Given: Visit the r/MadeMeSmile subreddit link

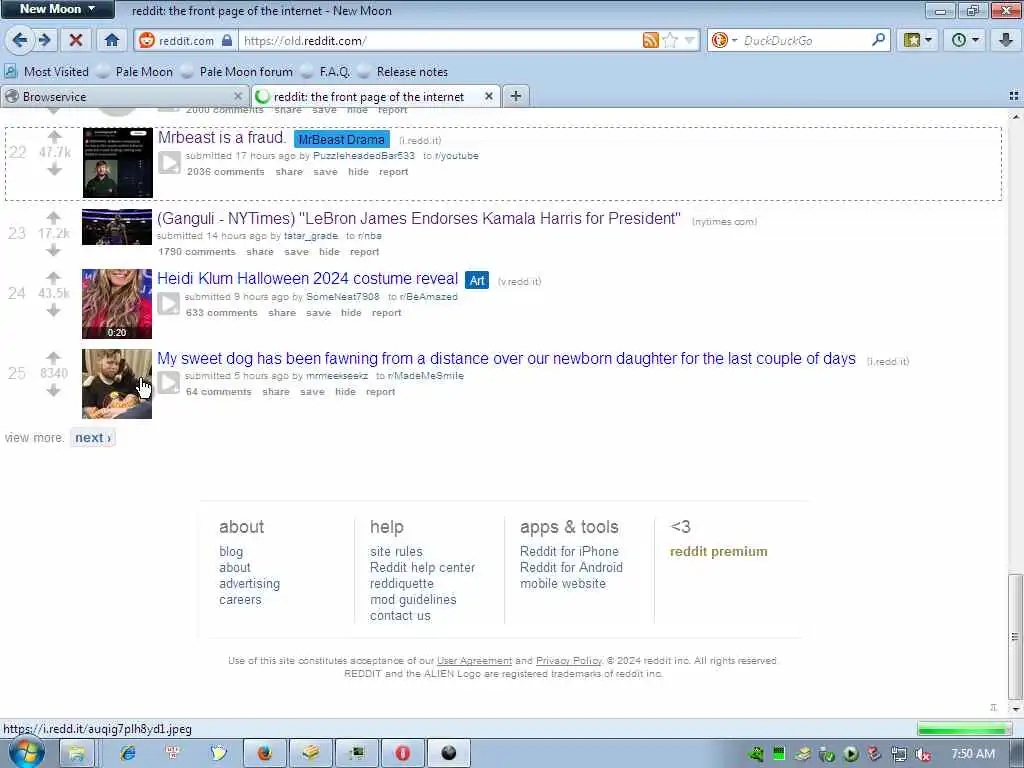Looking at the screenshot, I should coord(425,376).
